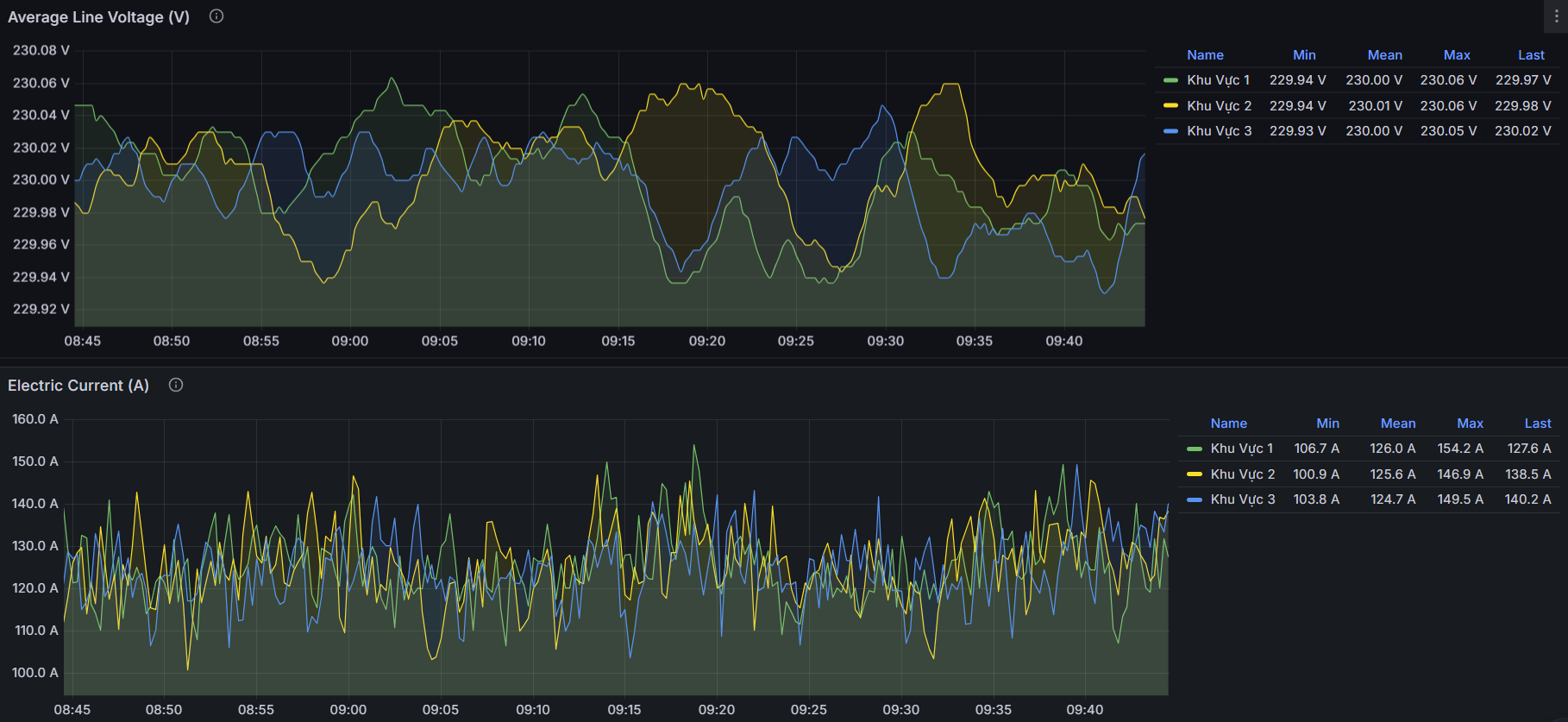
Task: Click the 229.97 V last value
Action: (1523, 80)
